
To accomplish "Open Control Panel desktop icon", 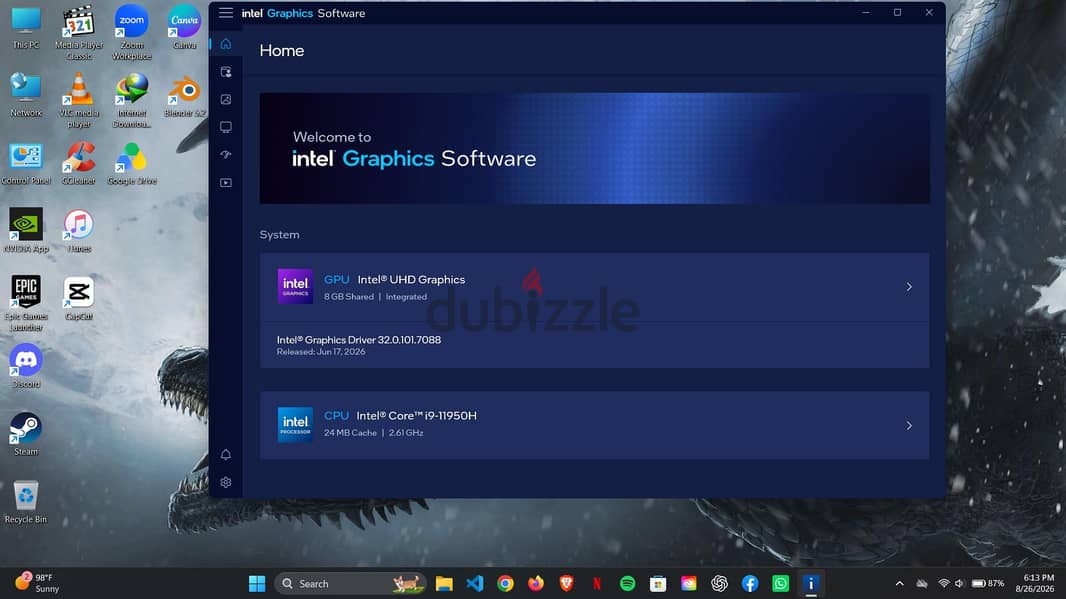I will pos(26,163).
